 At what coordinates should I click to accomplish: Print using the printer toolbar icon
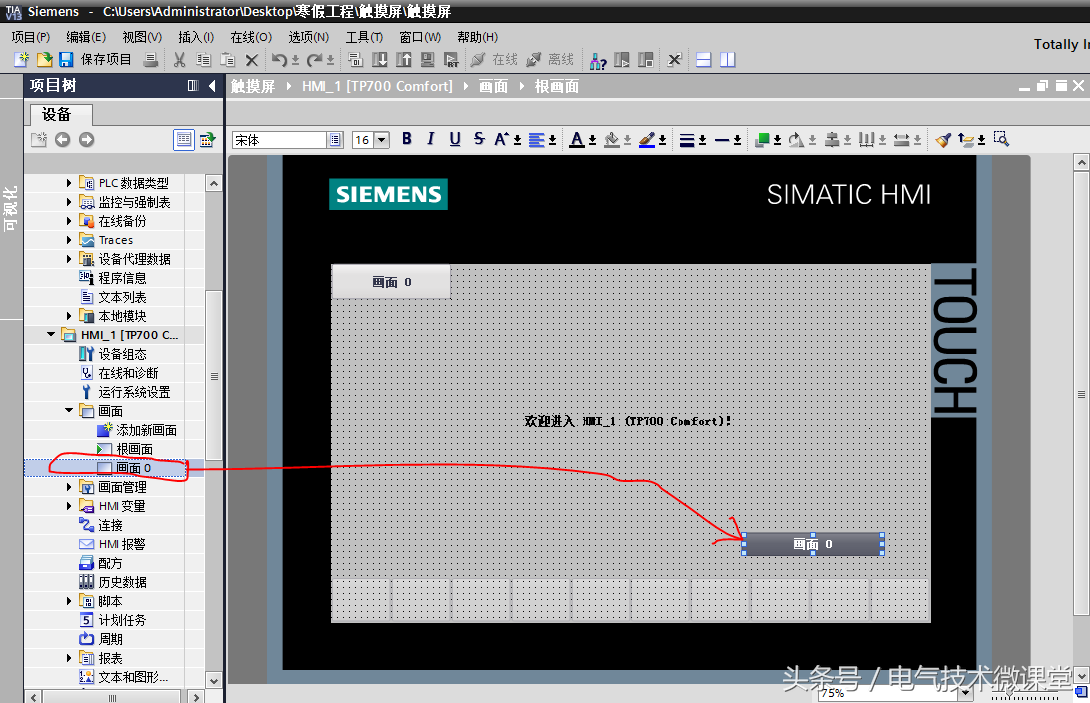[150, 60]
